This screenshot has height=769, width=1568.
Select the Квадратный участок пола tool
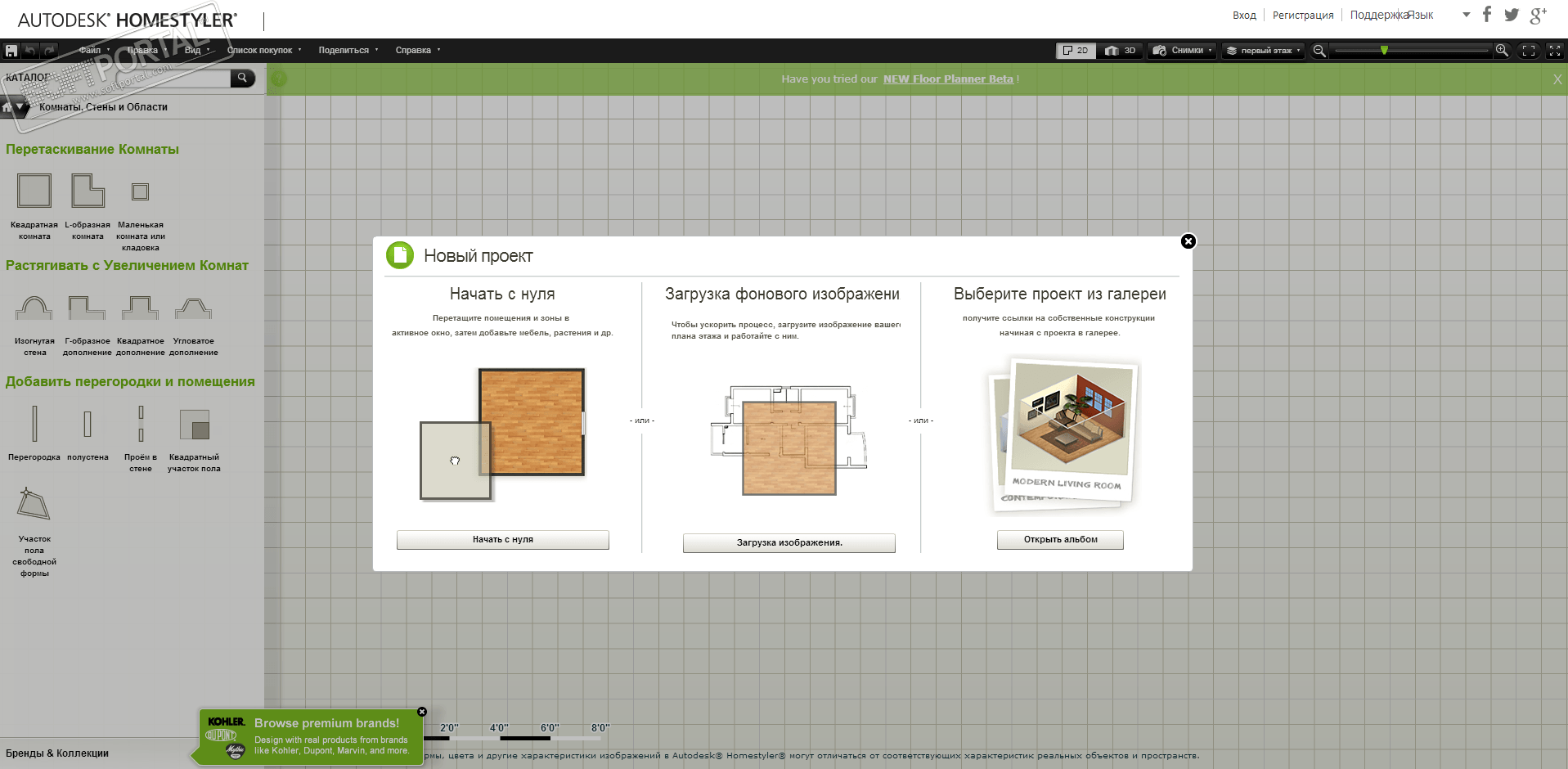tap(195, 425)
